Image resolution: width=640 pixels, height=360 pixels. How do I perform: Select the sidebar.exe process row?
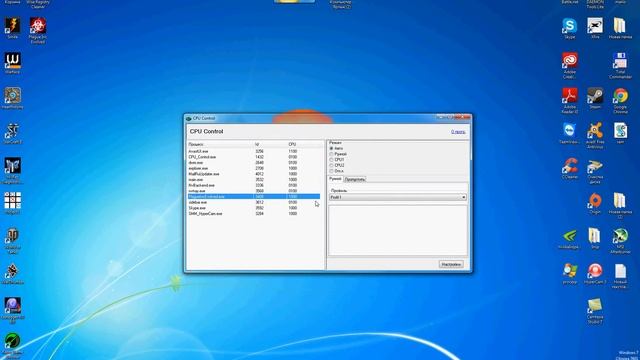253,202
